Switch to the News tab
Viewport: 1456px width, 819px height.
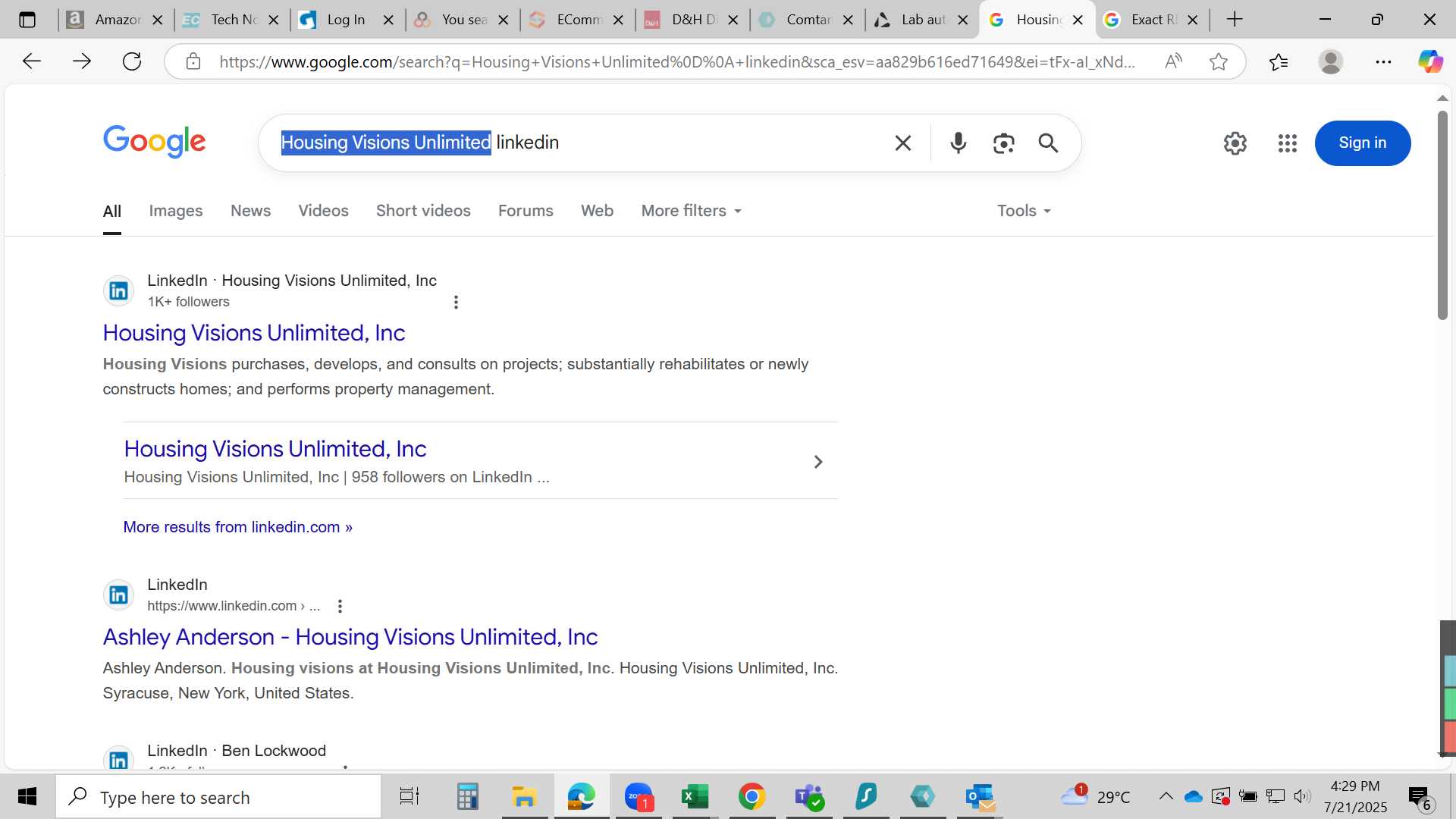tap(250, 211)
